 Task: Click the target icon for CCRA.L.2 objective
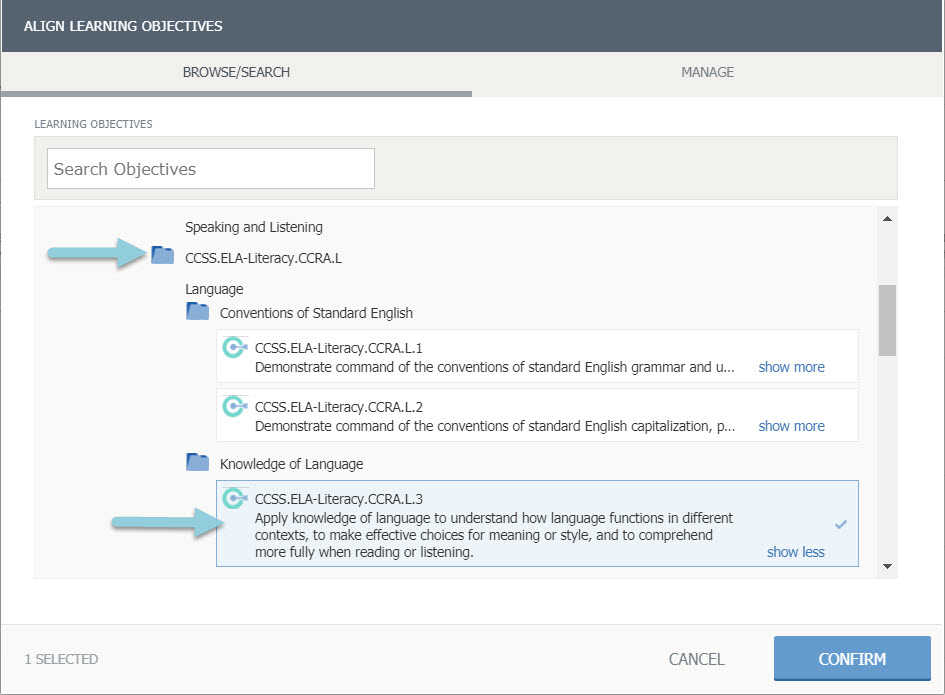pyautogui.click(x=234, y=406)
